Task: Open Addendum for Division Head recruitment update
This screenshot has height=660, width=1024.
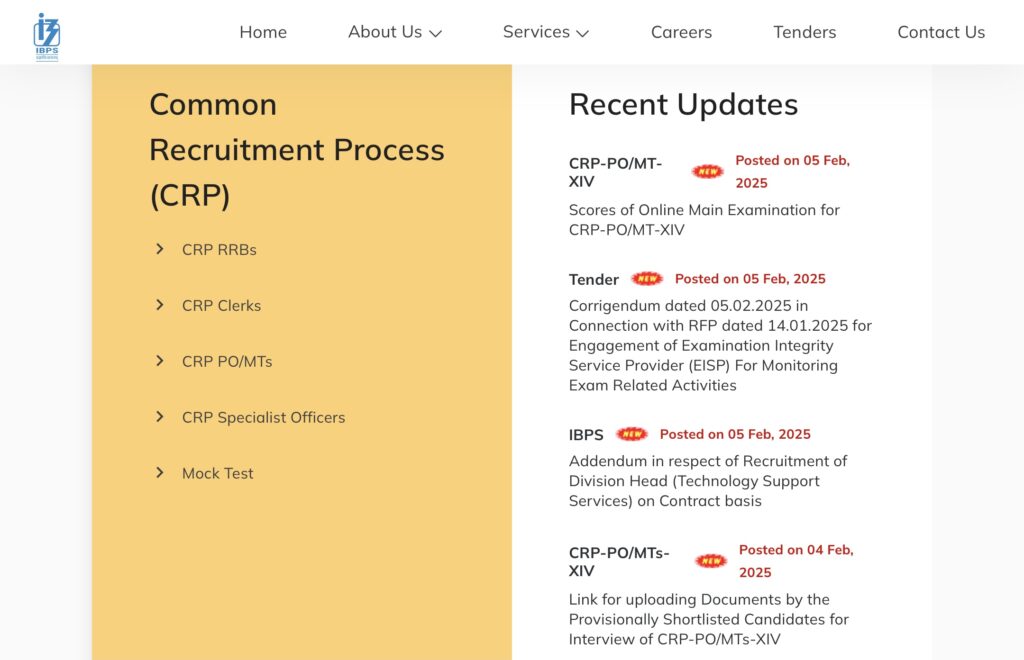Action: (x=708, y=481)
